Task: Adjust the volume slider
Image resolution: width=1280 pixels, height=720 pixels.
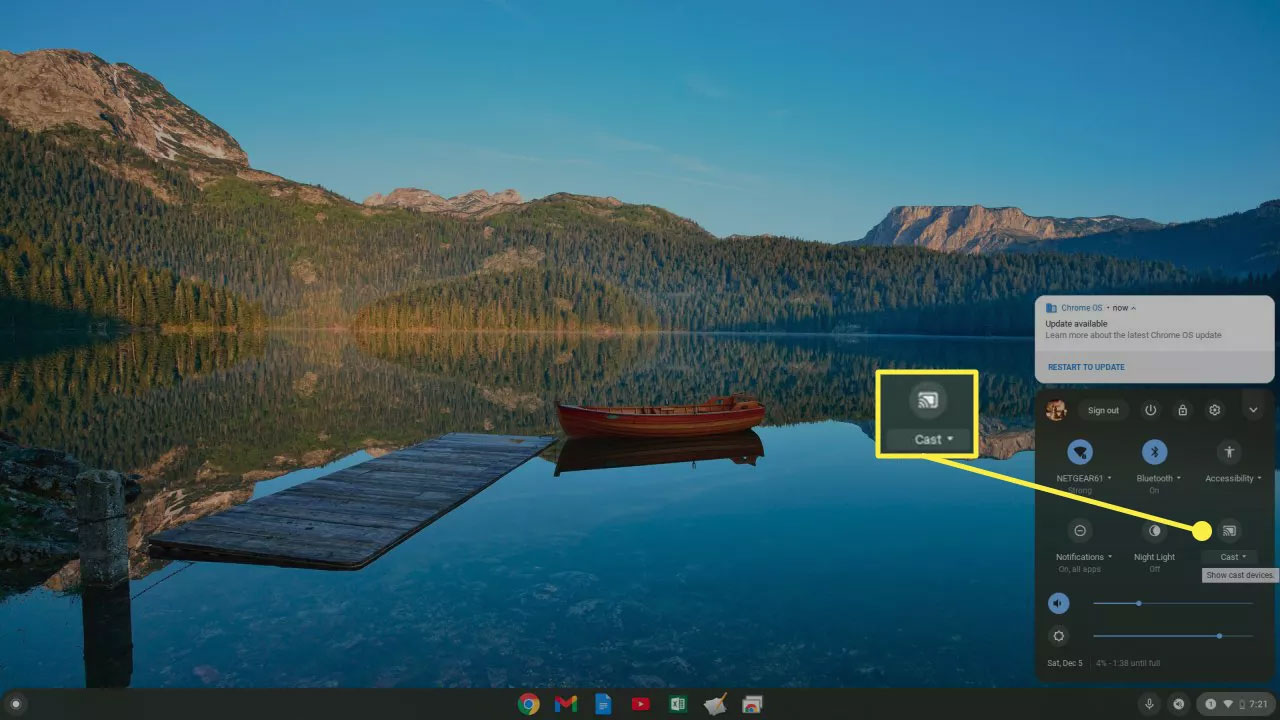Action: coord(1138,603)
